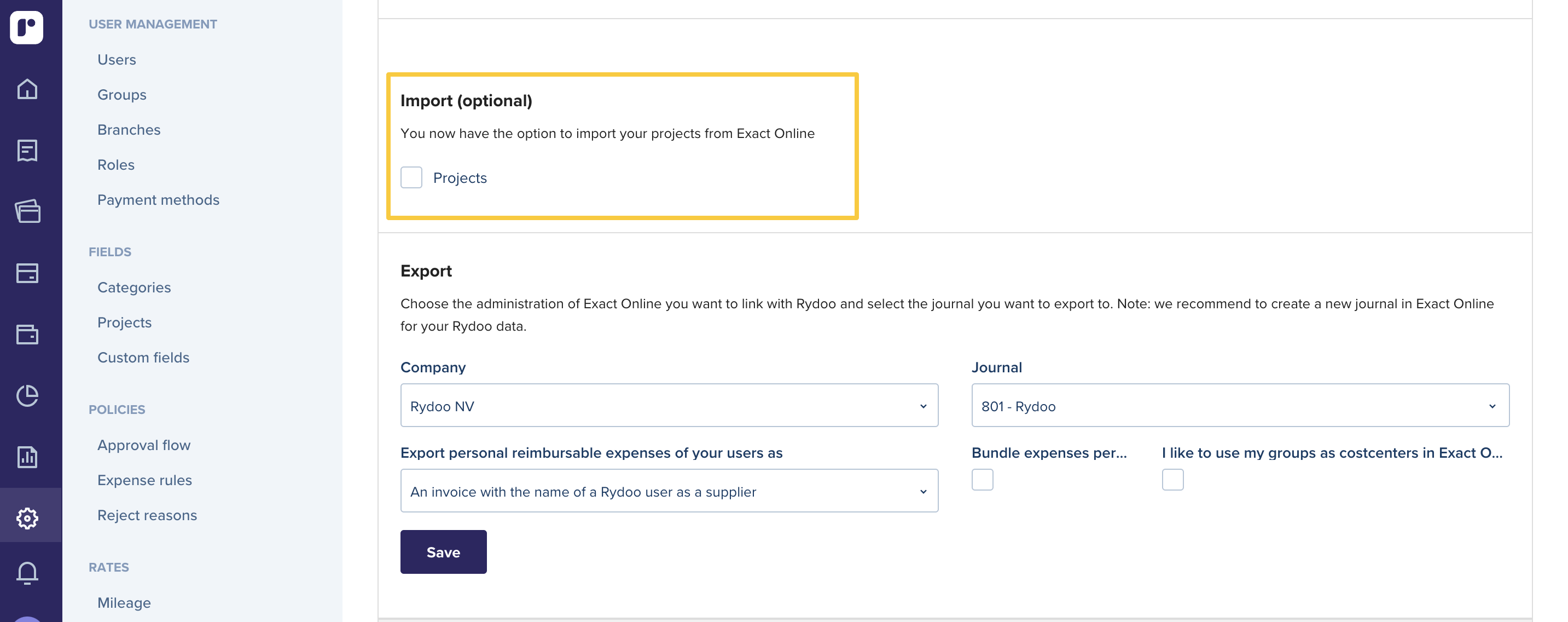This screenshot has height=622, width=1568.
Task: Click the Rydoo logo icon
Action: [27, 27]
